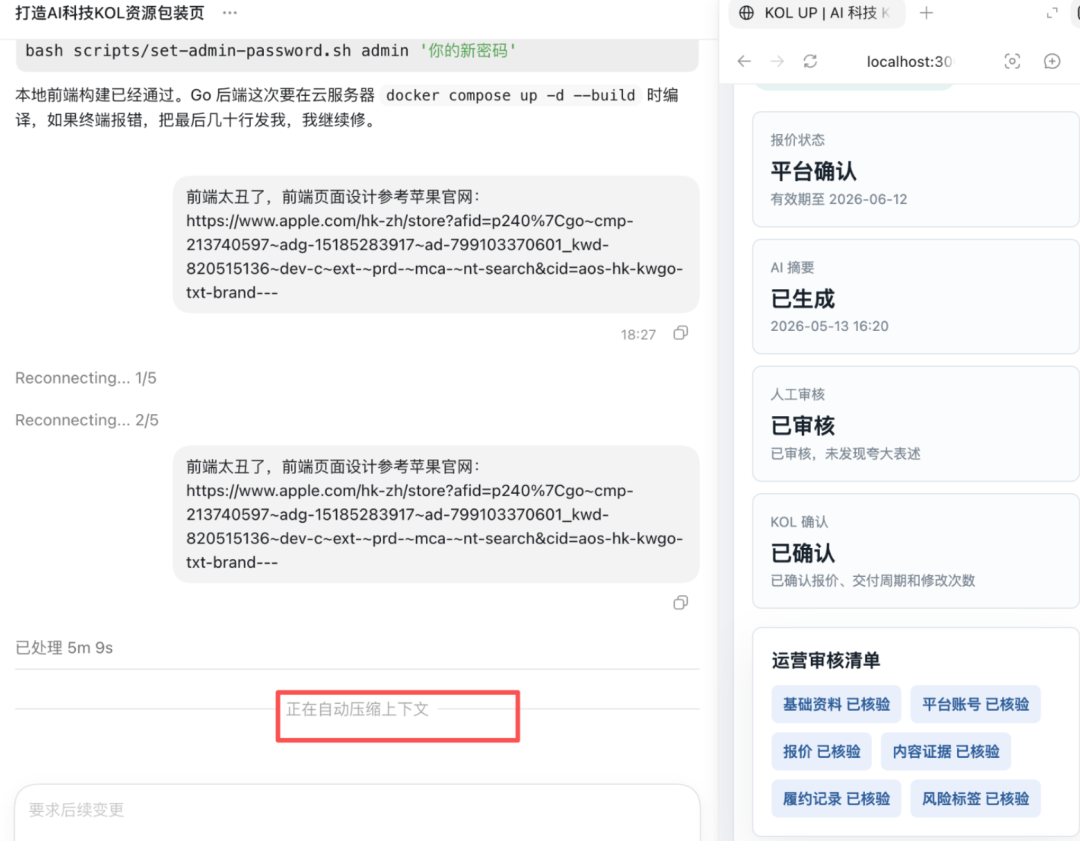Go back in the preview browser
This screenshot has width=1080, height=841.
tap(744, 61)
